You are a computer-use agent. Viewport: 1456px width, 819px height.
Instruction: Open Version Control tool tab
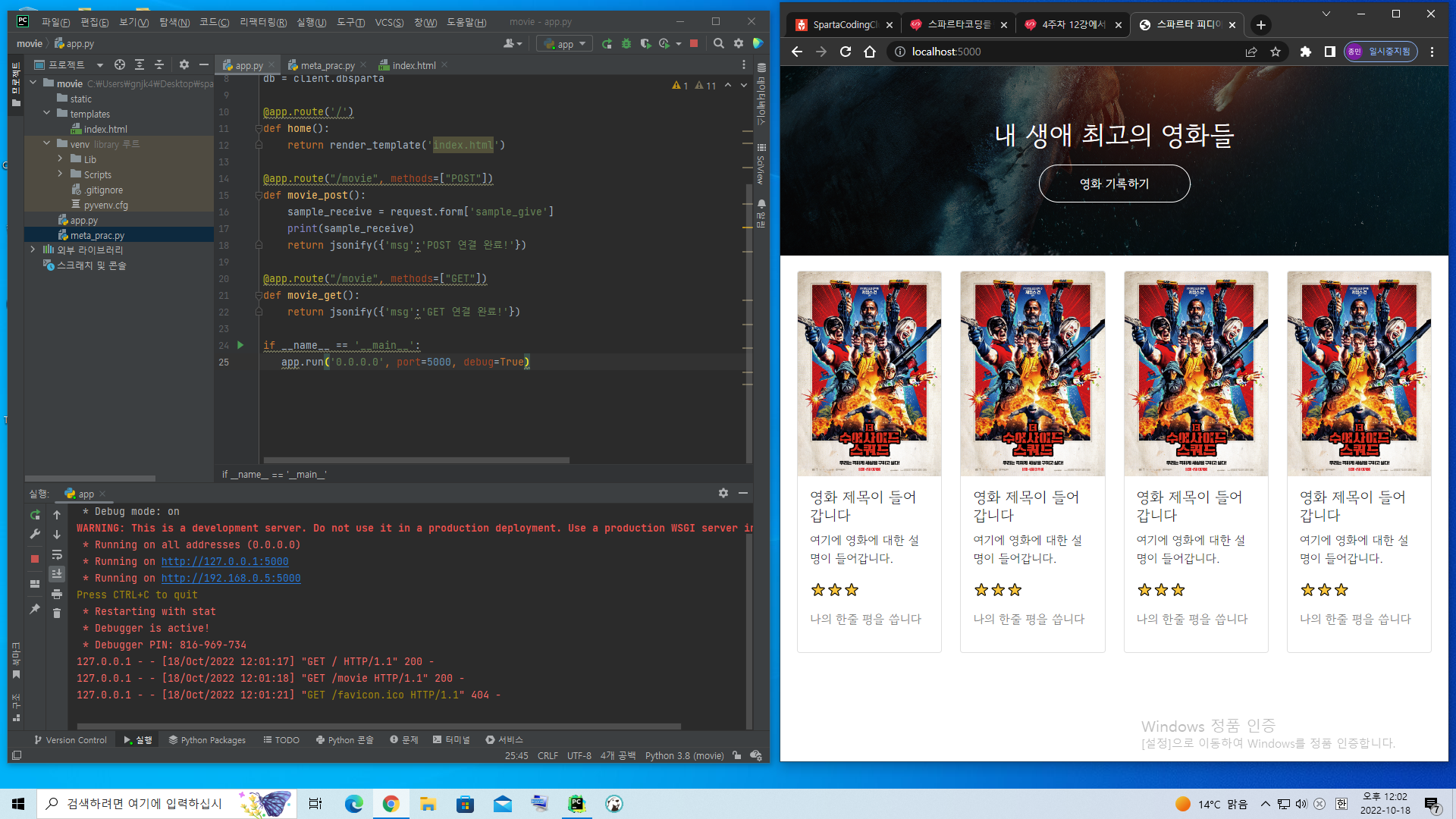[x=70, y=740]
